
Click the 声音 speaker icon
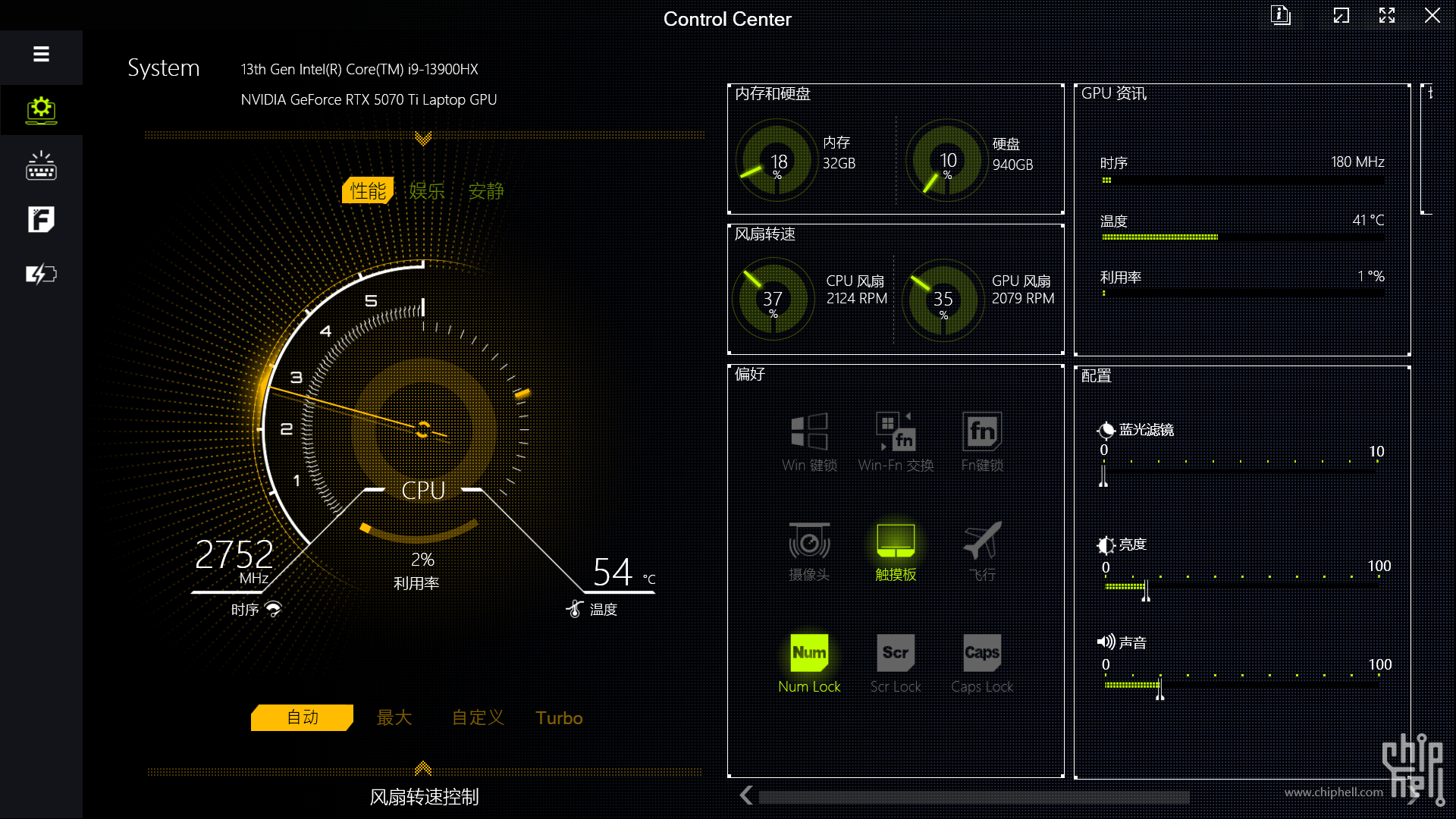click(1106, 642)
